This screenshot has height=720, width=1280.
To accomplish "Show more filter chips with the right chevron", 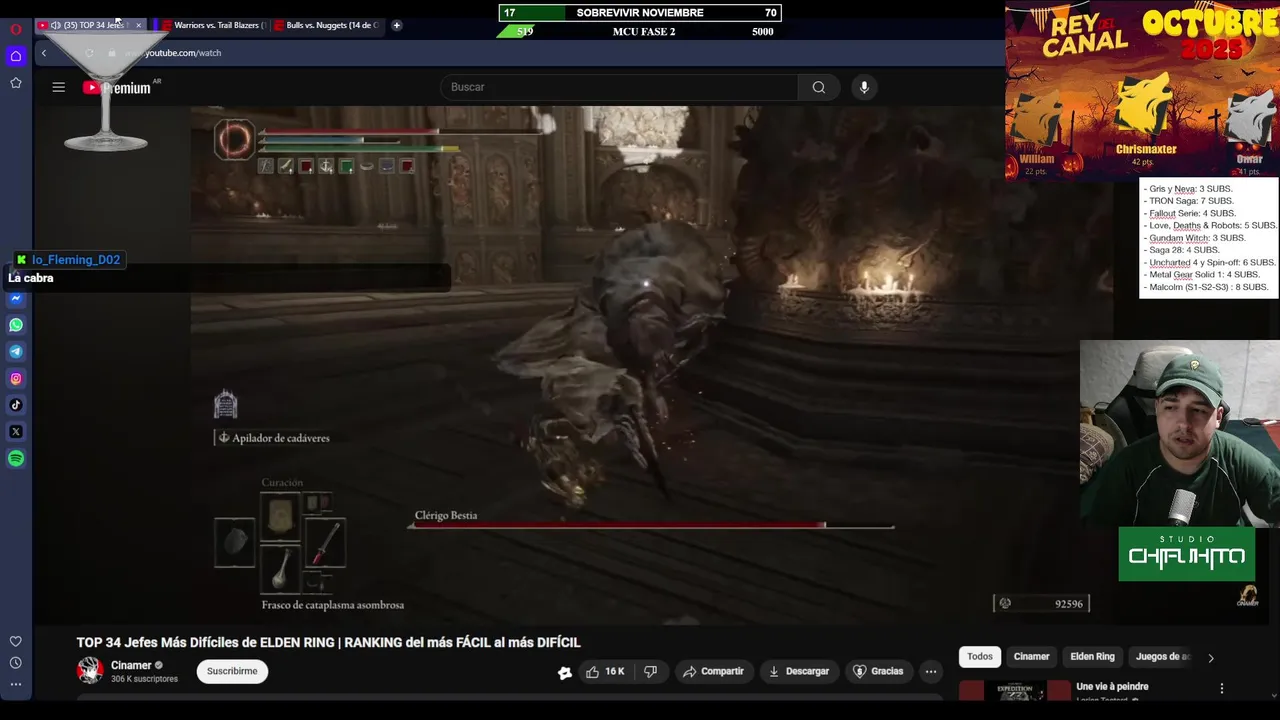I will pyautogui.click(x=1211, y=658).
